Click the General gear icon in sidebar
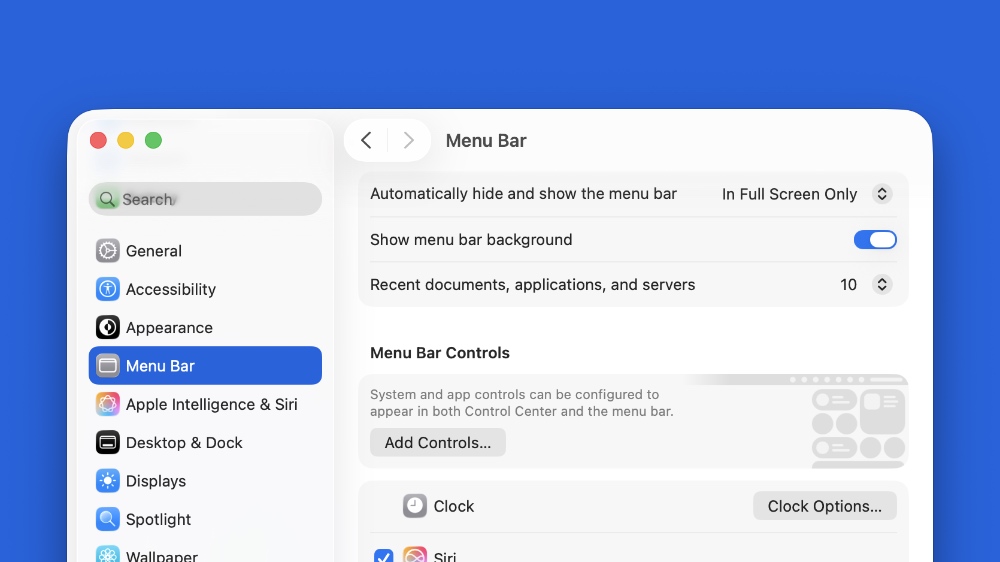This screenshot has width=1000, height=562. pyautogui.click(x=108, y=251)
